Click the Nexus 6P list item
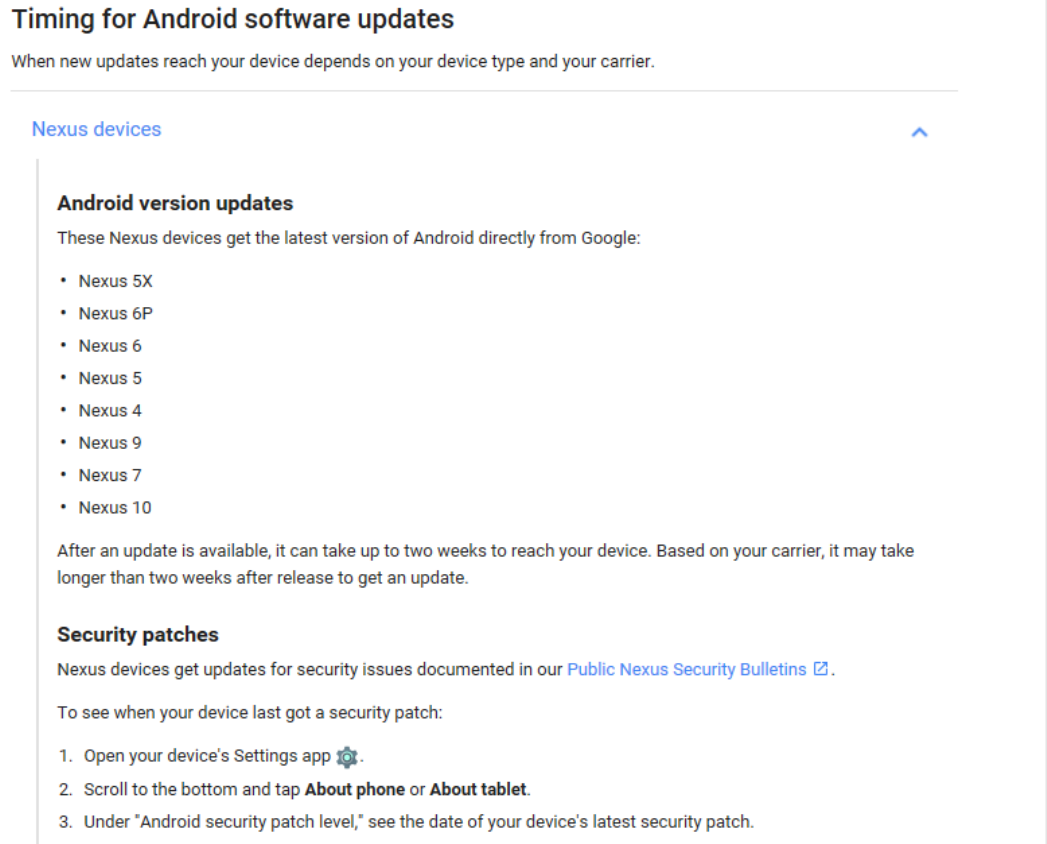 pos(116,313)
